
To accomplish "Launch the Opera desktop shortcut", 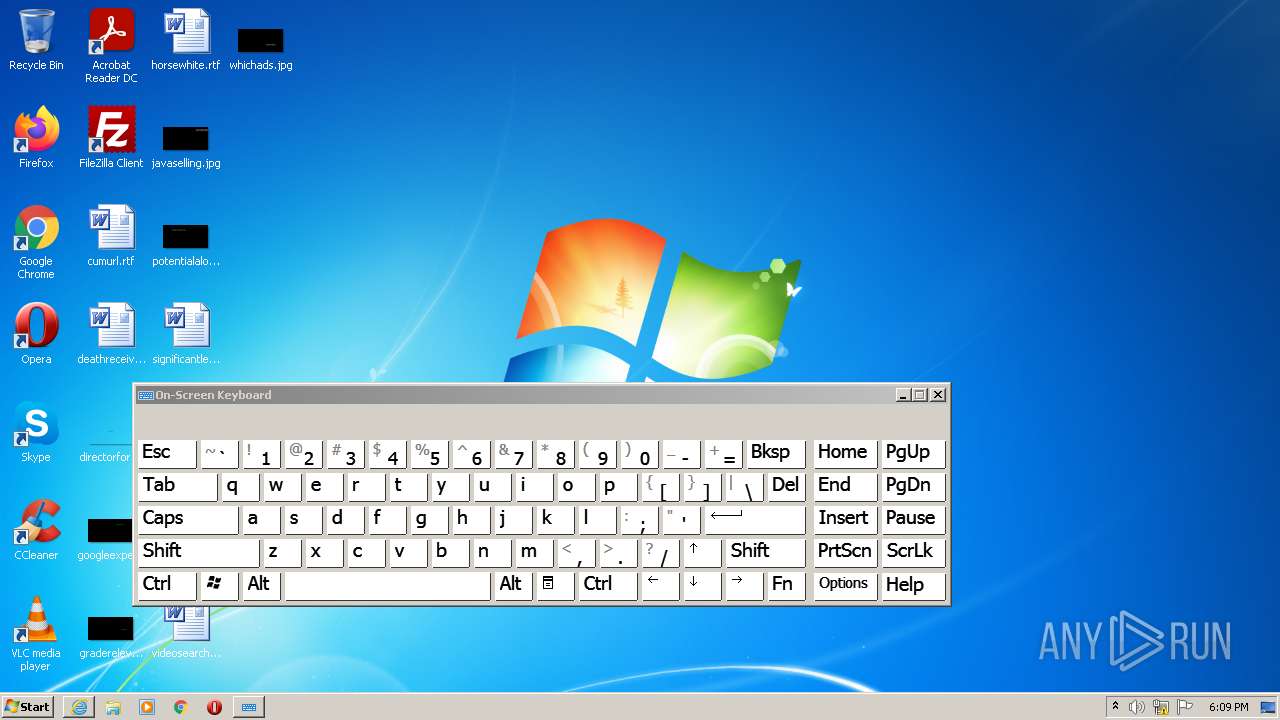I will click(x=36, y=334).
